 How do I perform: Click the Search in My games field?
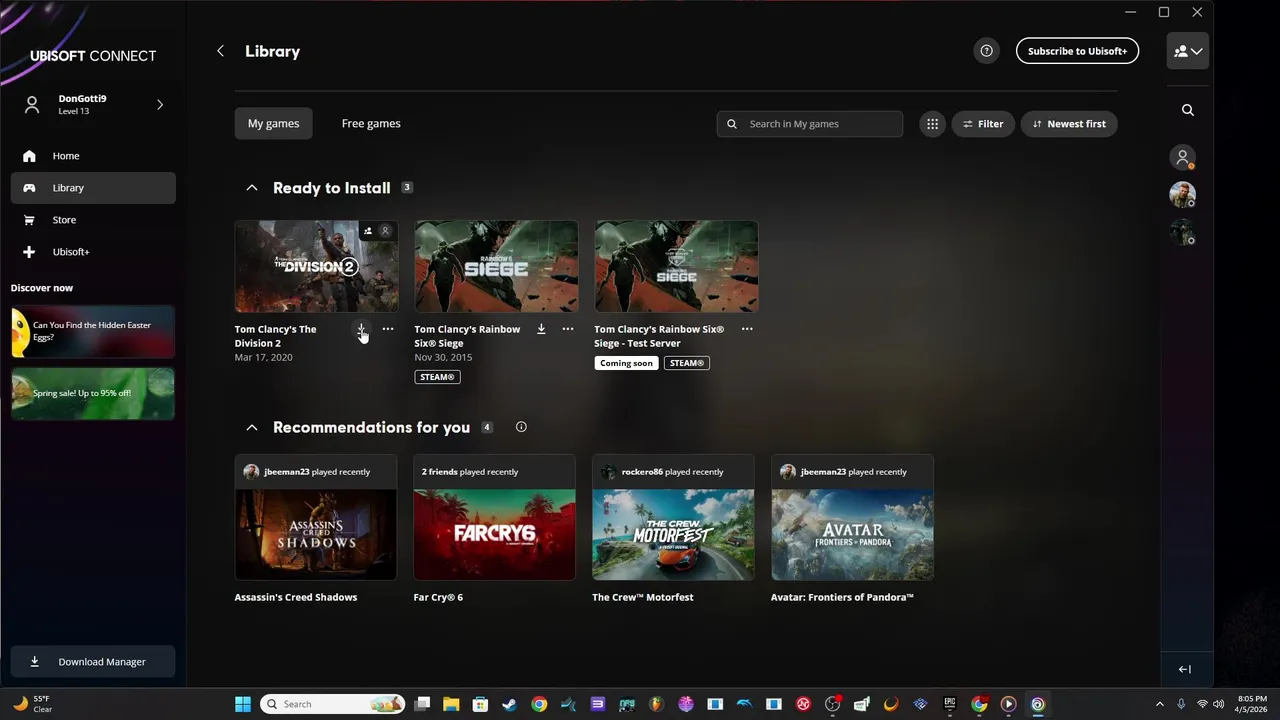810,124
